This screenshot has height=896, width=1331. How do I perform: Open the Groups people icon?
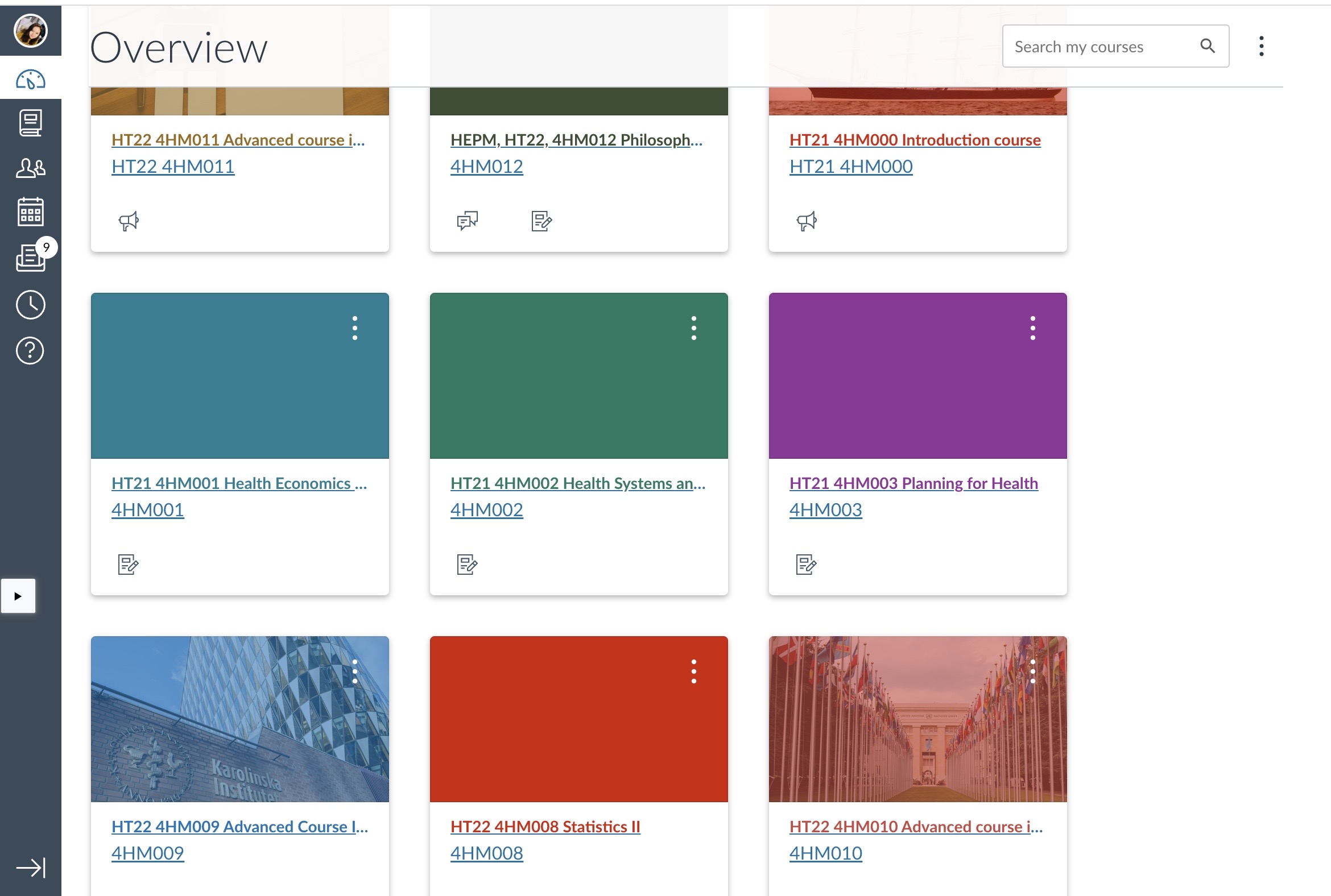tap(30, 168)
